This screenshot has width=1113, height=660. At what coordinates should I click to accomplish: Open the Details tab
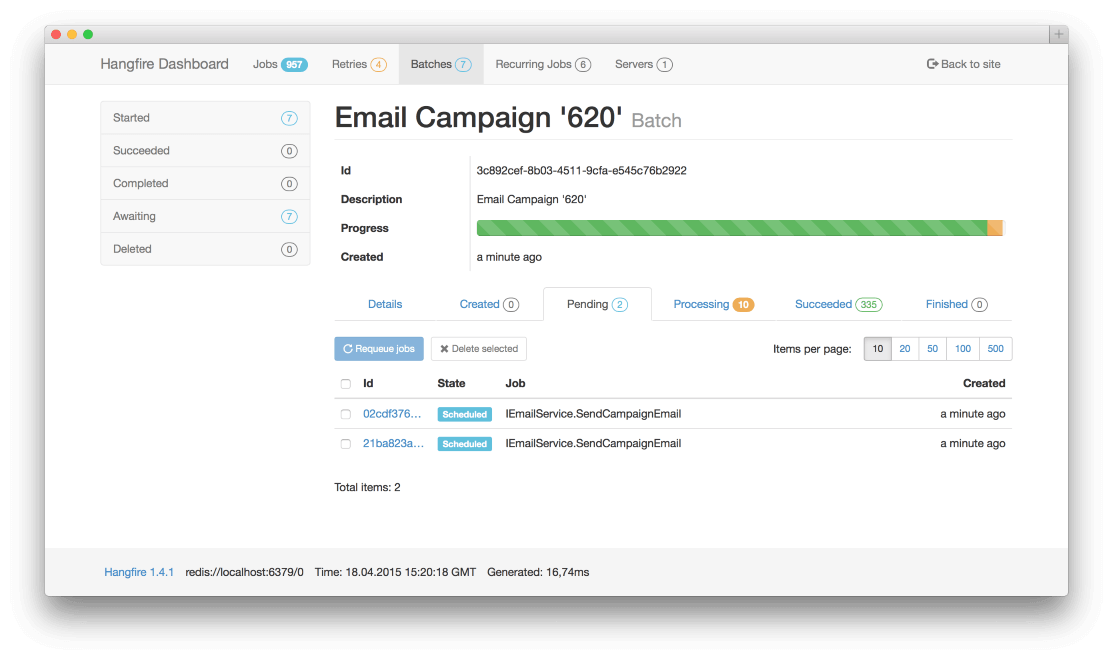tap(385, 304)
